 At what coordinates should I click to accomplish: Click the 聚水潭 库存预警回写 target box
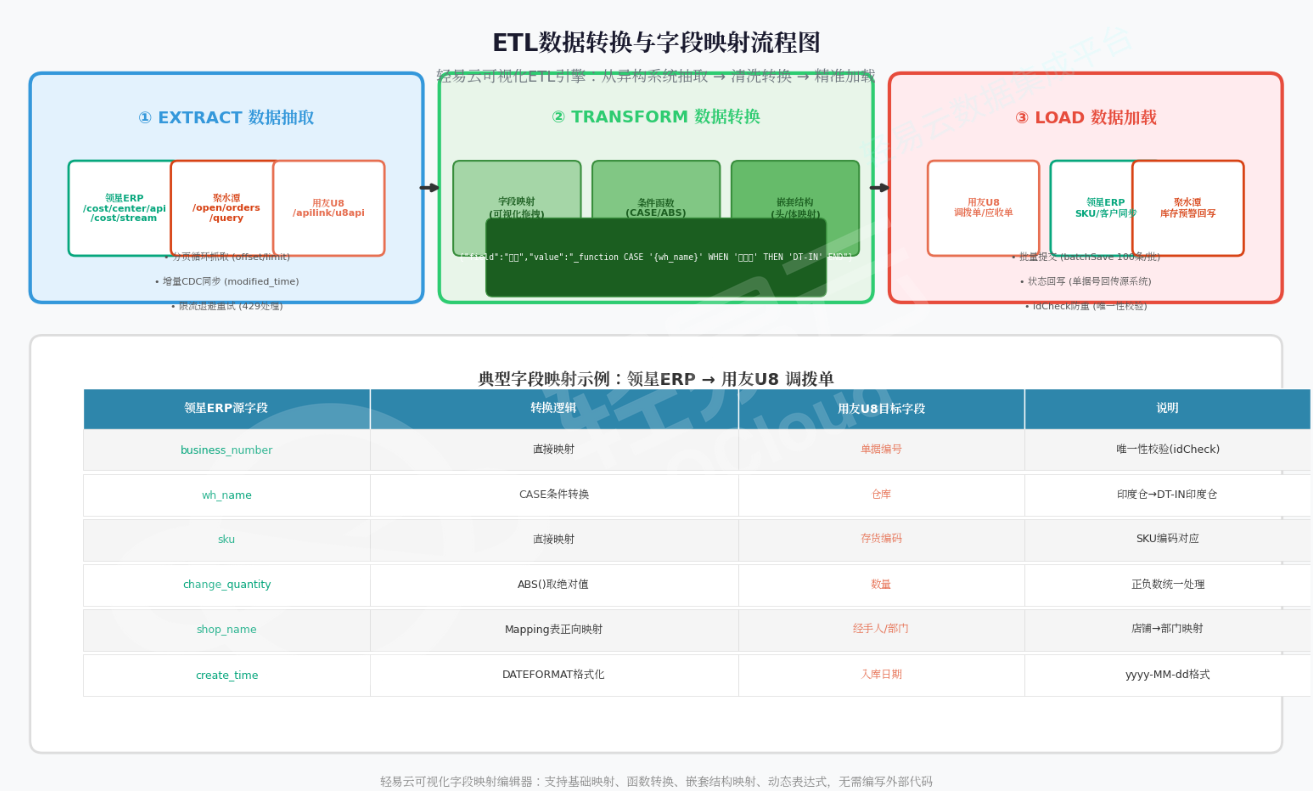click(x=1188, y=208)
